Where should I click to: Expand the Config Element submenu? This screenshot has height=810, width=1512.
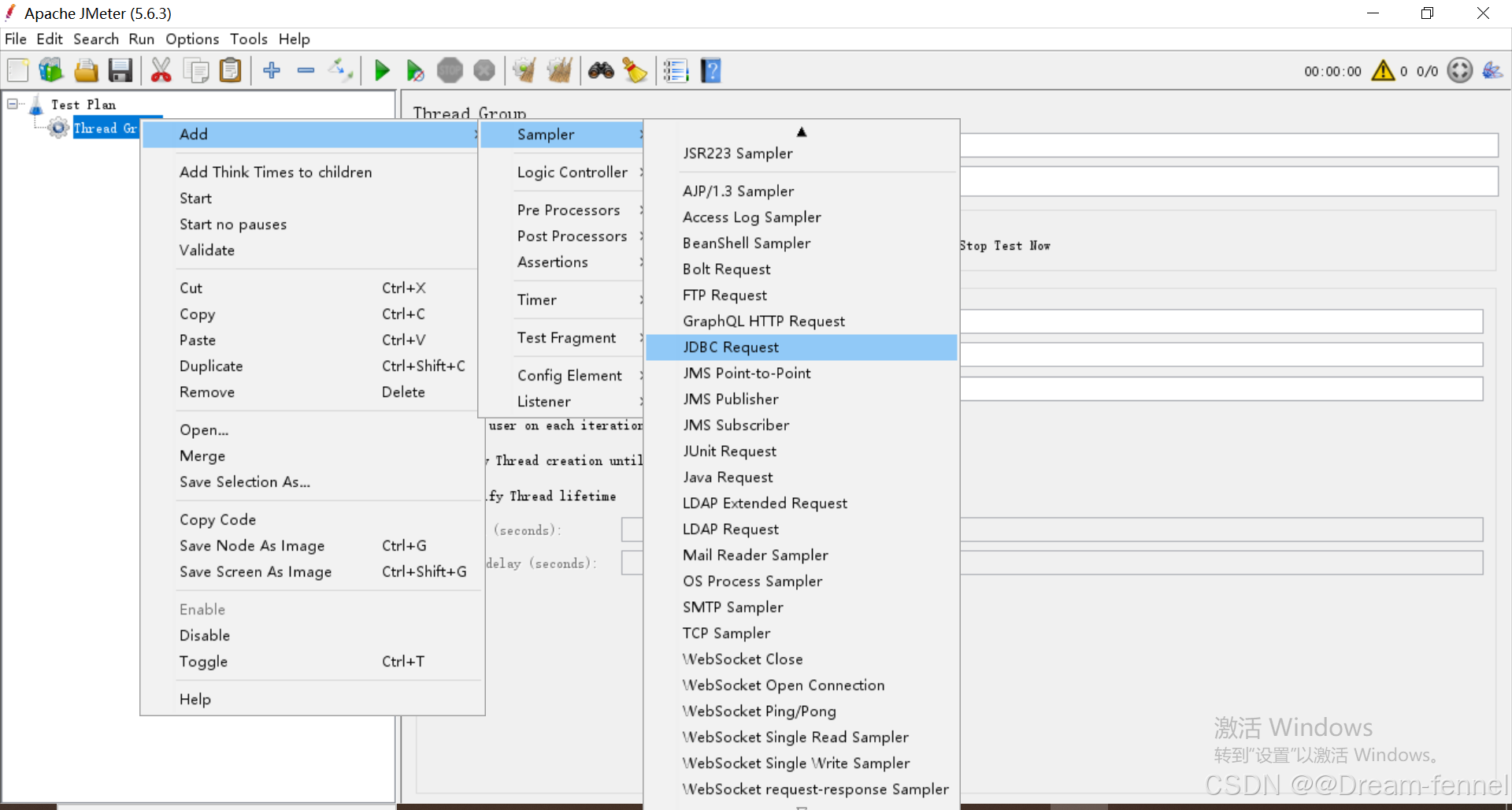click(563, 375)
